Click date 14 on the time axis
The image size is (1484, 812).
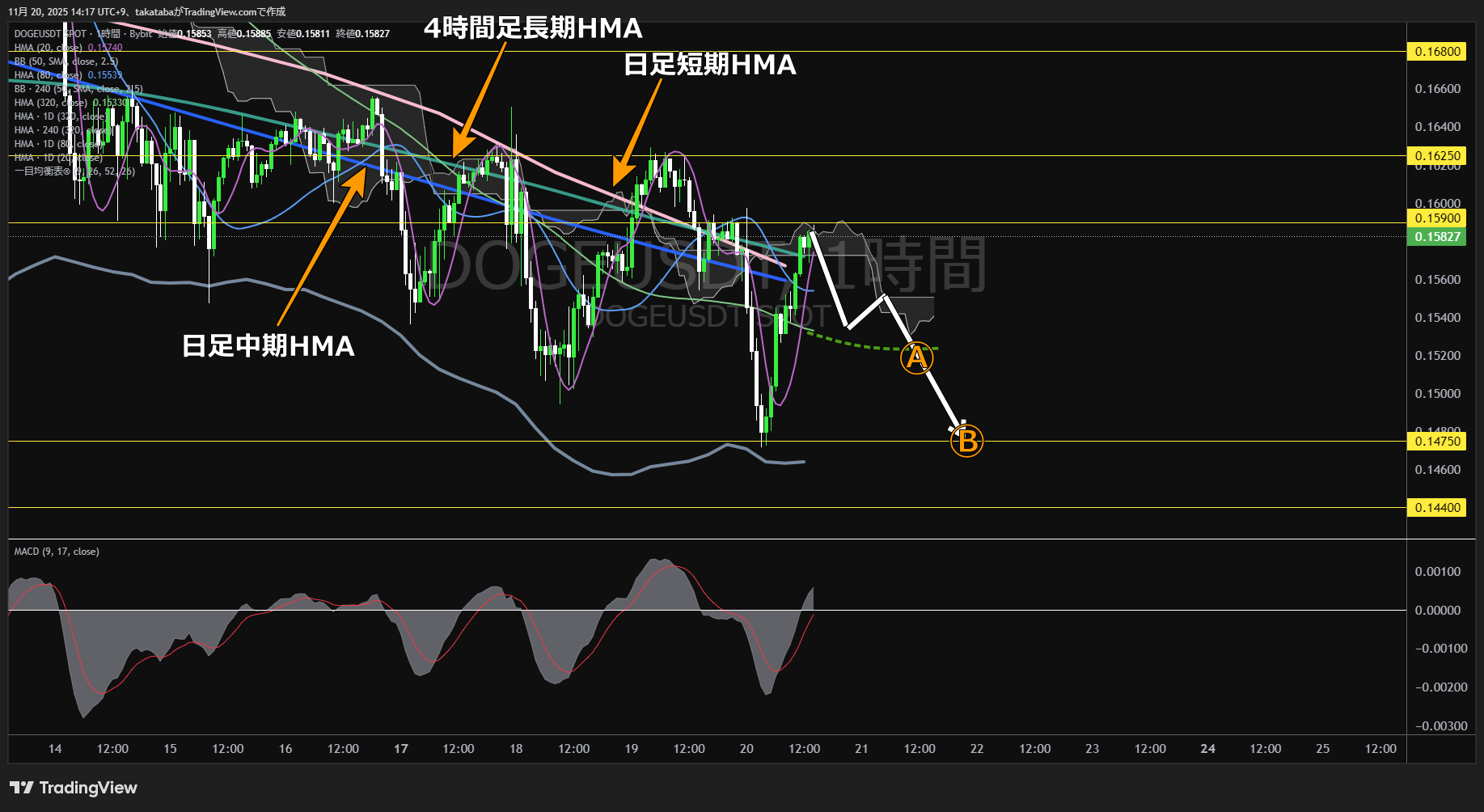(x=55, y=749)
